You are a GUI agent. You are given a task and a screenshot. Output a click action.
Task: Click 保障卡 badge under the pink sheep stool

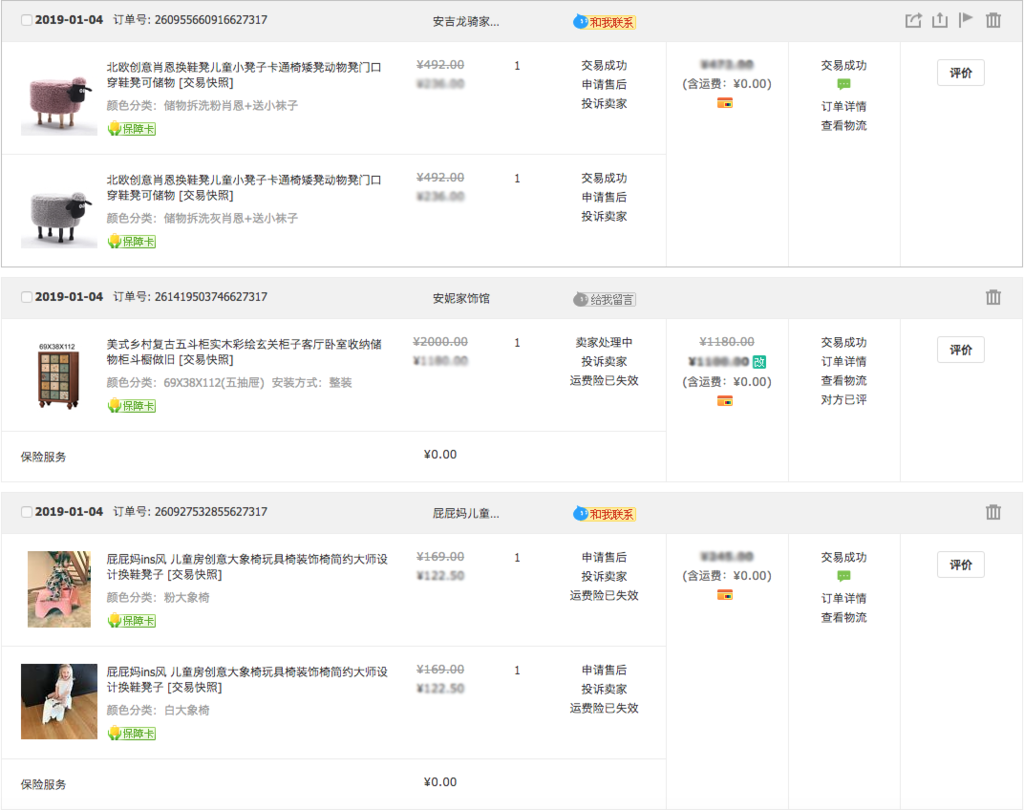pos(132,129)
